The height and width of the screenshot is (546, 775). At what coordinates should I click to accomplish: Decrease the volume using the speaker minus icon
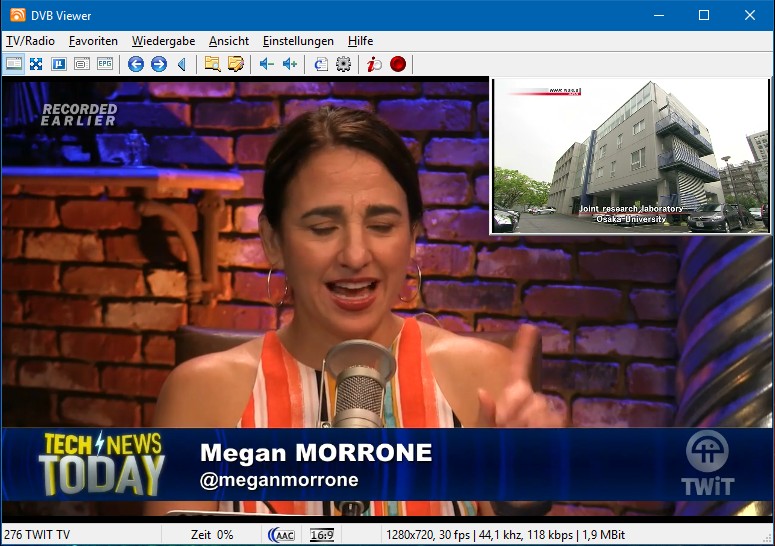266,64
